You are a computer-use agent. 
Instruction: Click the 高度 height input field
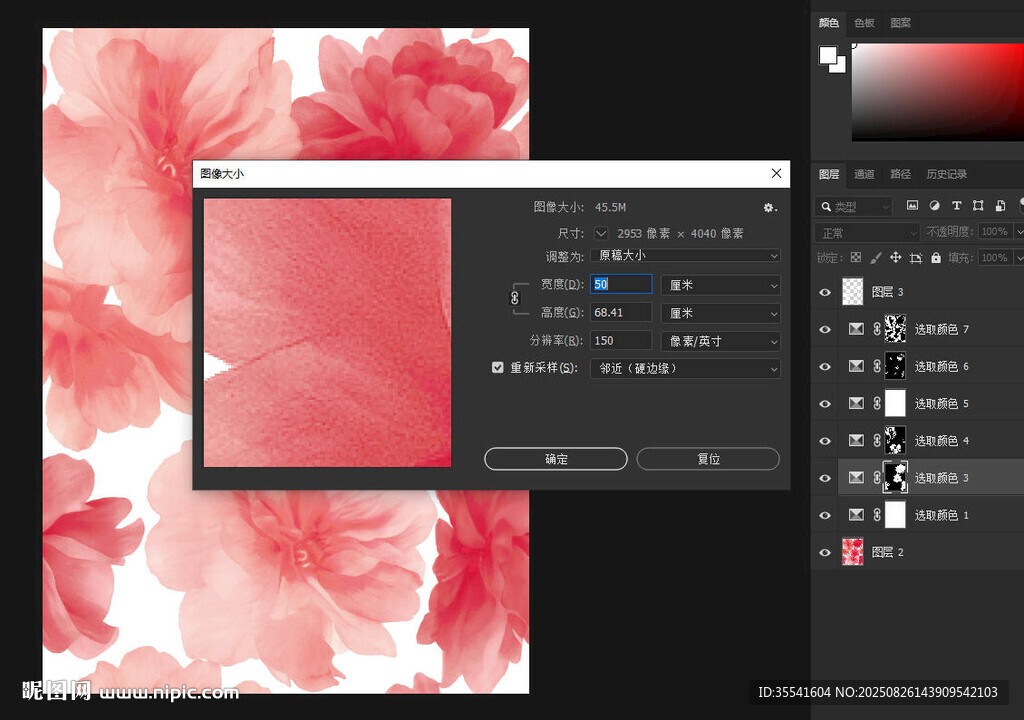[620, 313]
